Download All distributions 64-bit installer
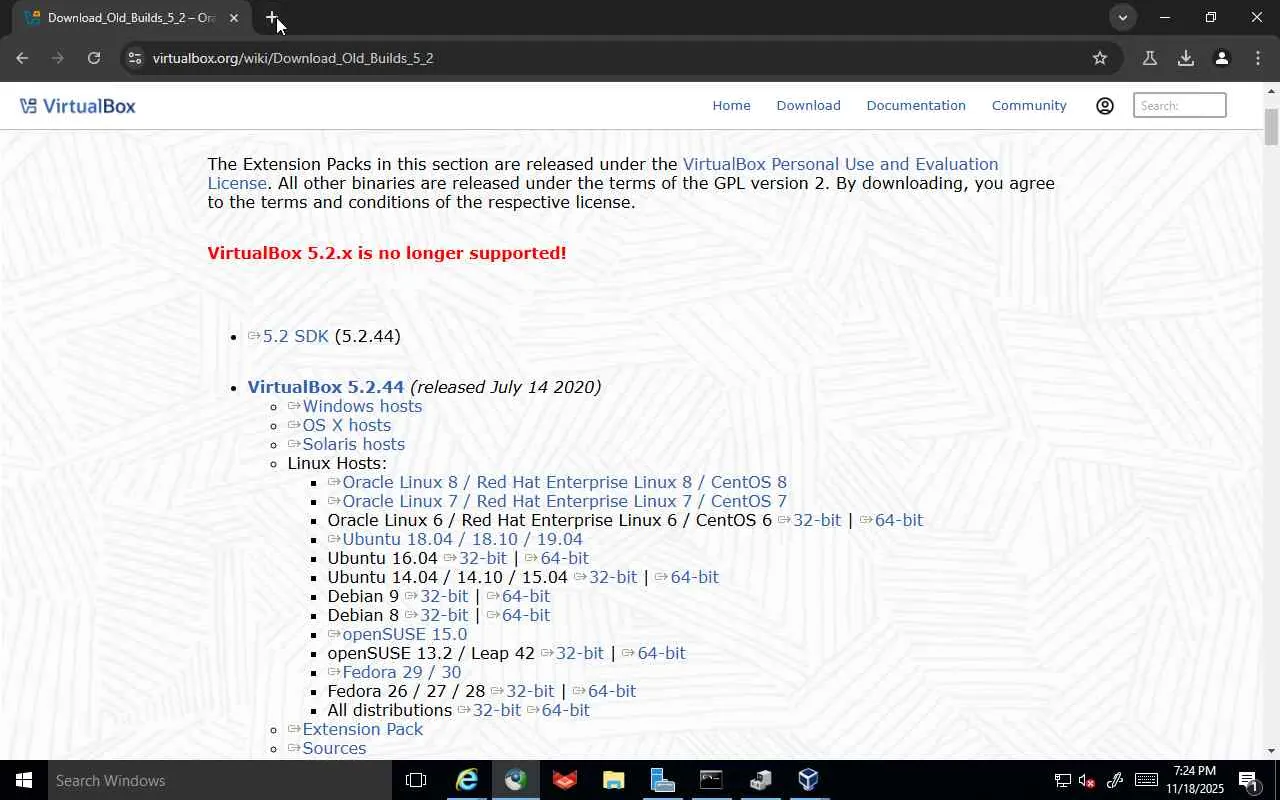Image resolution: width=1280 pixels, height=800 pixels. coord(558,710)
